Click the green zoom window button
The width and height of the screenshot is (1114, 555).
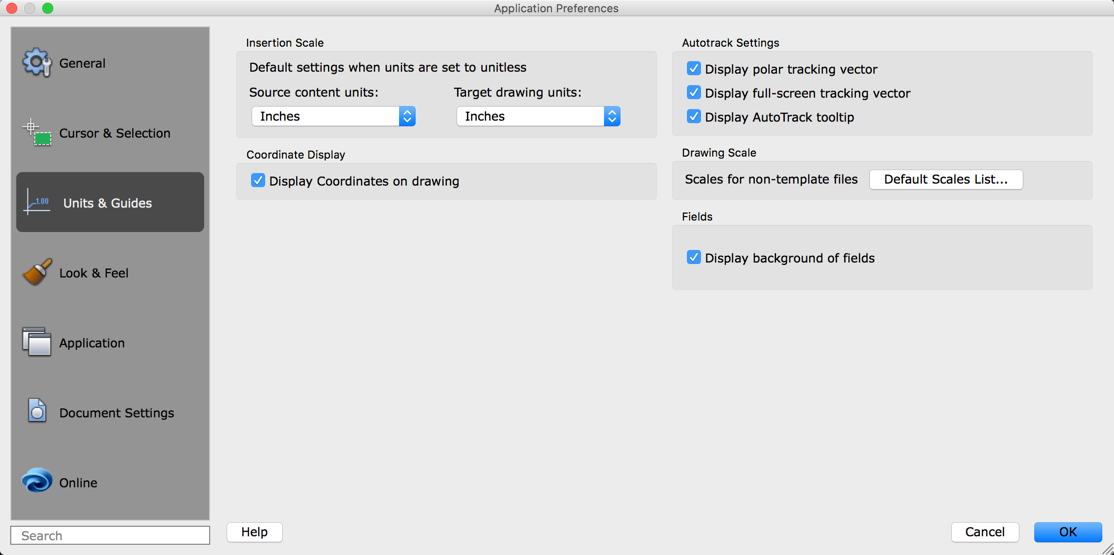click(x=47, y=8)
